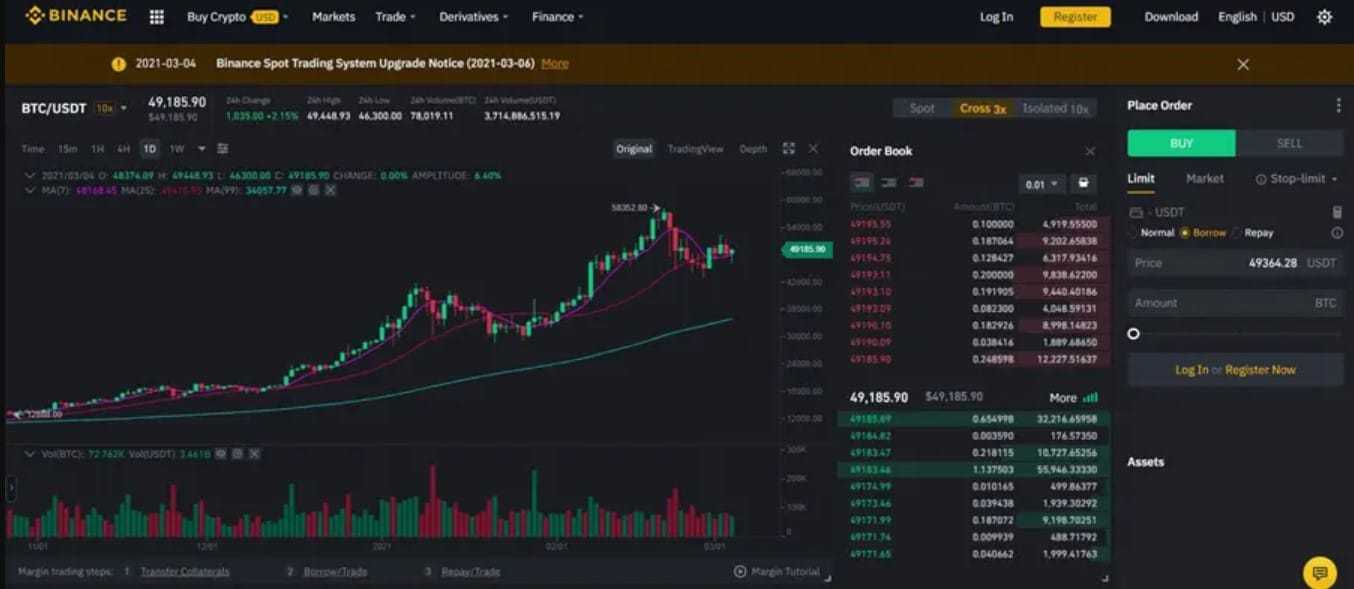Close the Order Book panel
The height and width of the screenshot is (589, 1354).
coord(1090,151)
